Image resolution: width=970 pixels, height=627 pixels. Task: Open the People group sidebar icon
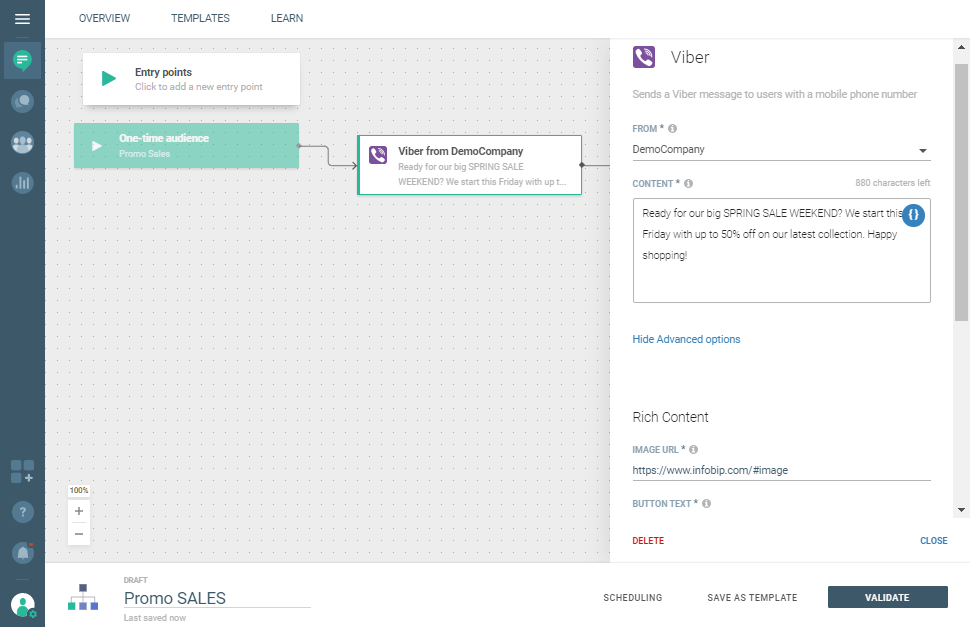[22, 143]
